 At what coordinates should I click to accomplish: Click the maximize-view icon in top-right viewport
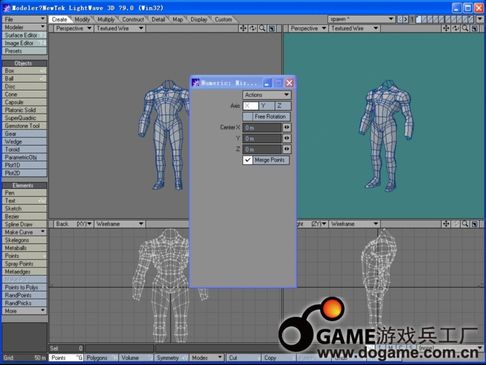tap(475, 28)
